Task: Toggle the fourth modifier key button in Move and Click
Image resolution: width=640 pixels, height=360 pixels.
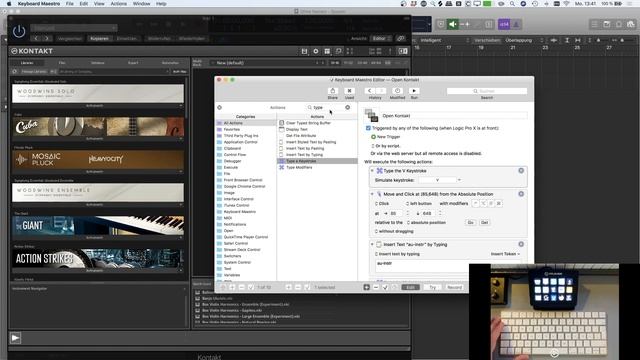Action: click(x=499, y=203)
